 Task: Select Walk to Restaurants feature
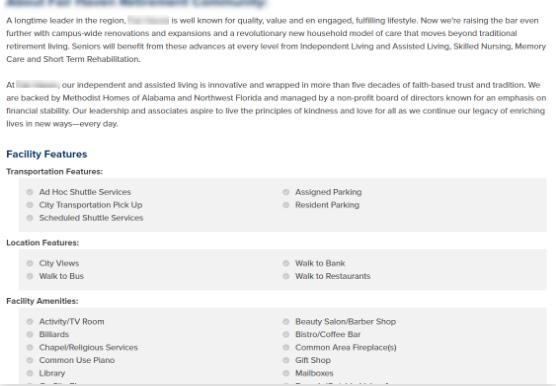(333, 276)
